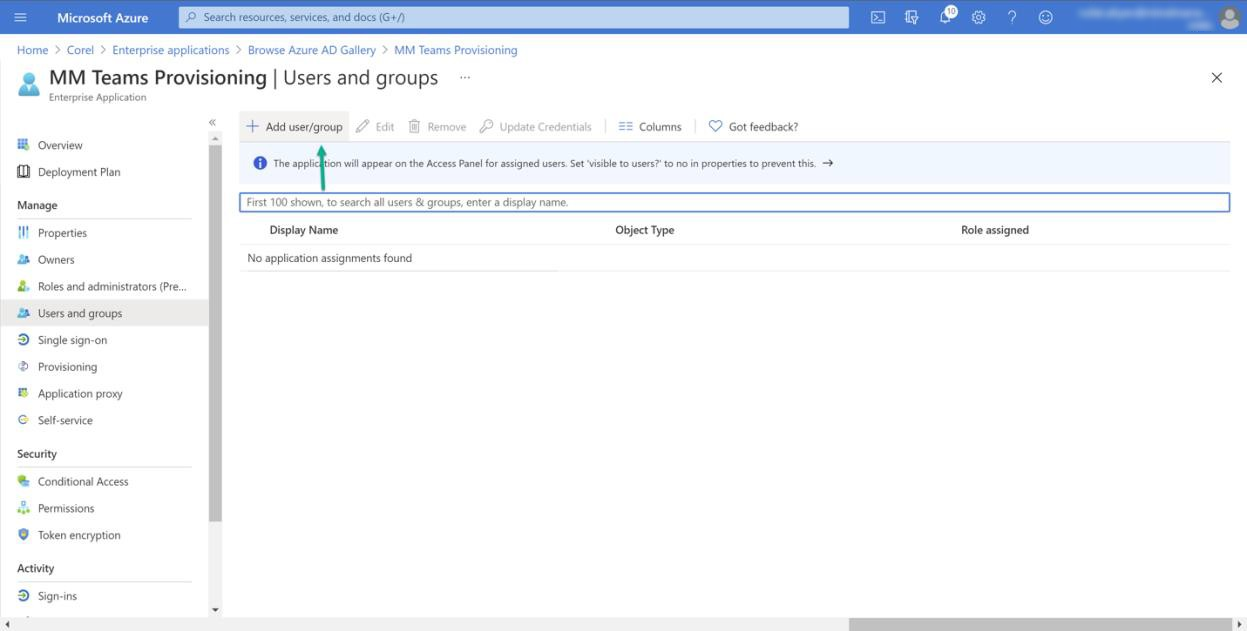Open the Azure portal hamburger menu
Viewport: 1247px width, 631px height.
21,17
